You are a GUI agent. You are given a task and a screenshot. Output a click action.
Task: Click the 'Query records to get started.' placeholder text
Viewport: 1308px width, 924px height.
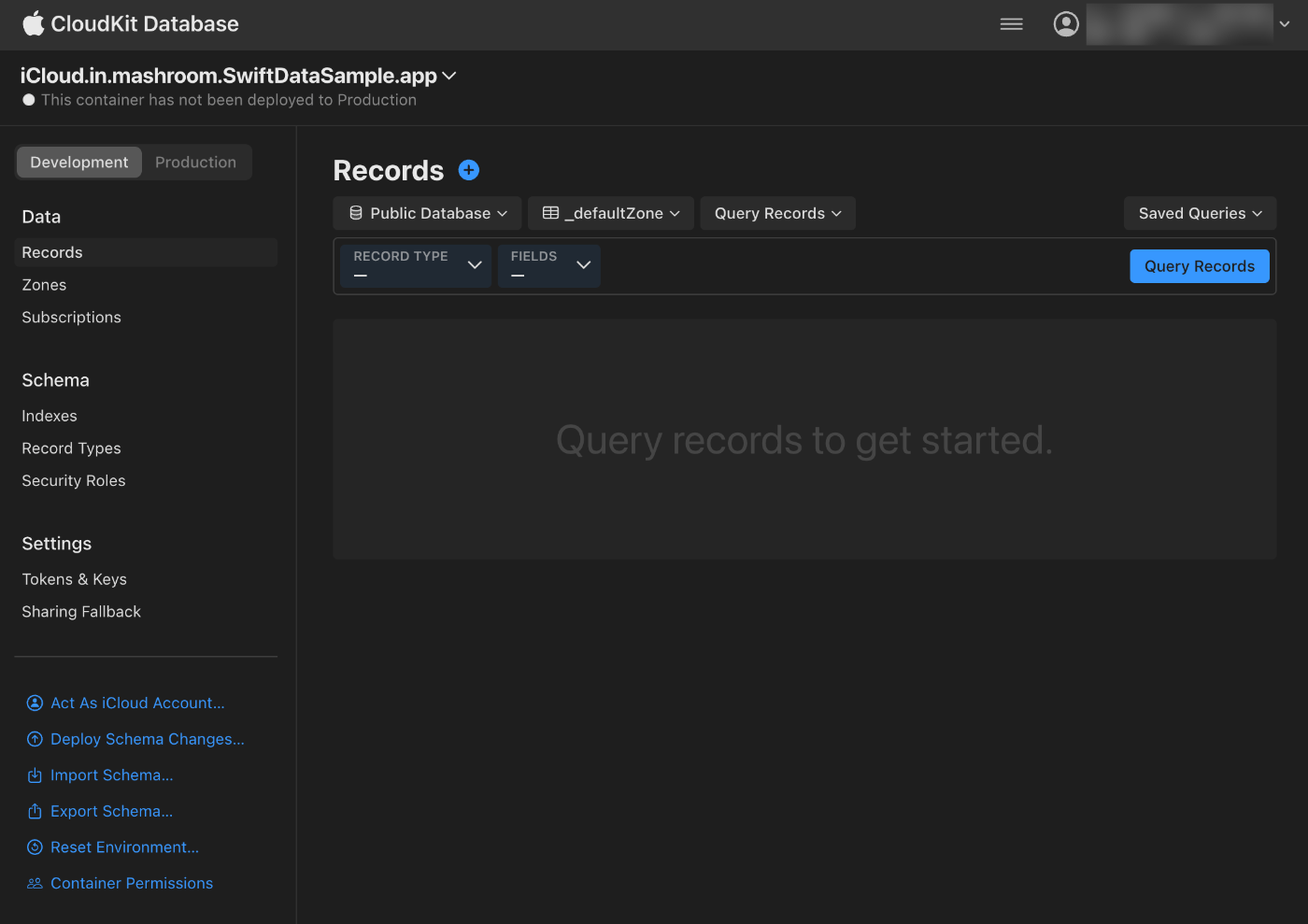click(x=804, y=440)
